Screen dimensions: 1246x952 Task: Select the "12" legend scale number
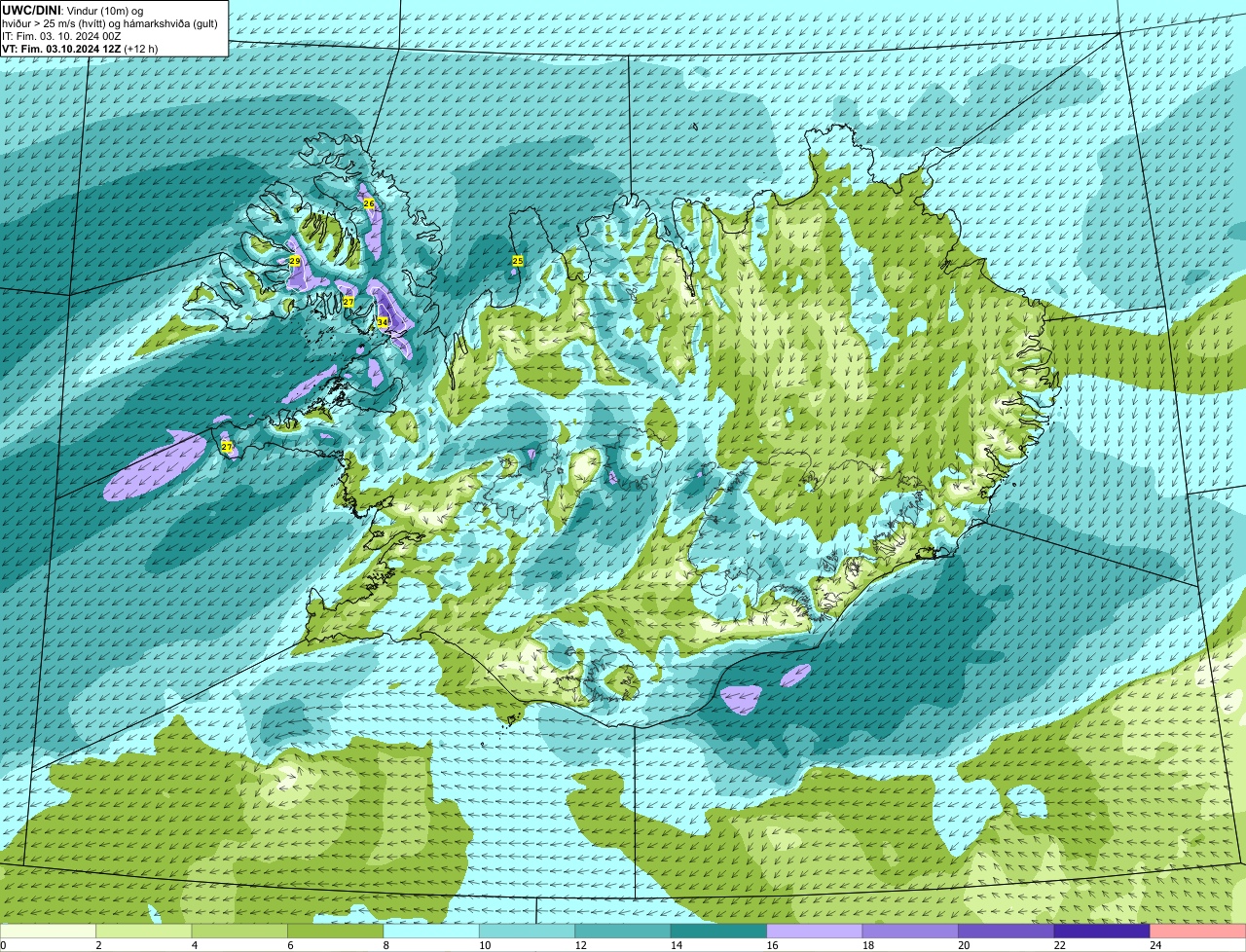coord(580,944)
